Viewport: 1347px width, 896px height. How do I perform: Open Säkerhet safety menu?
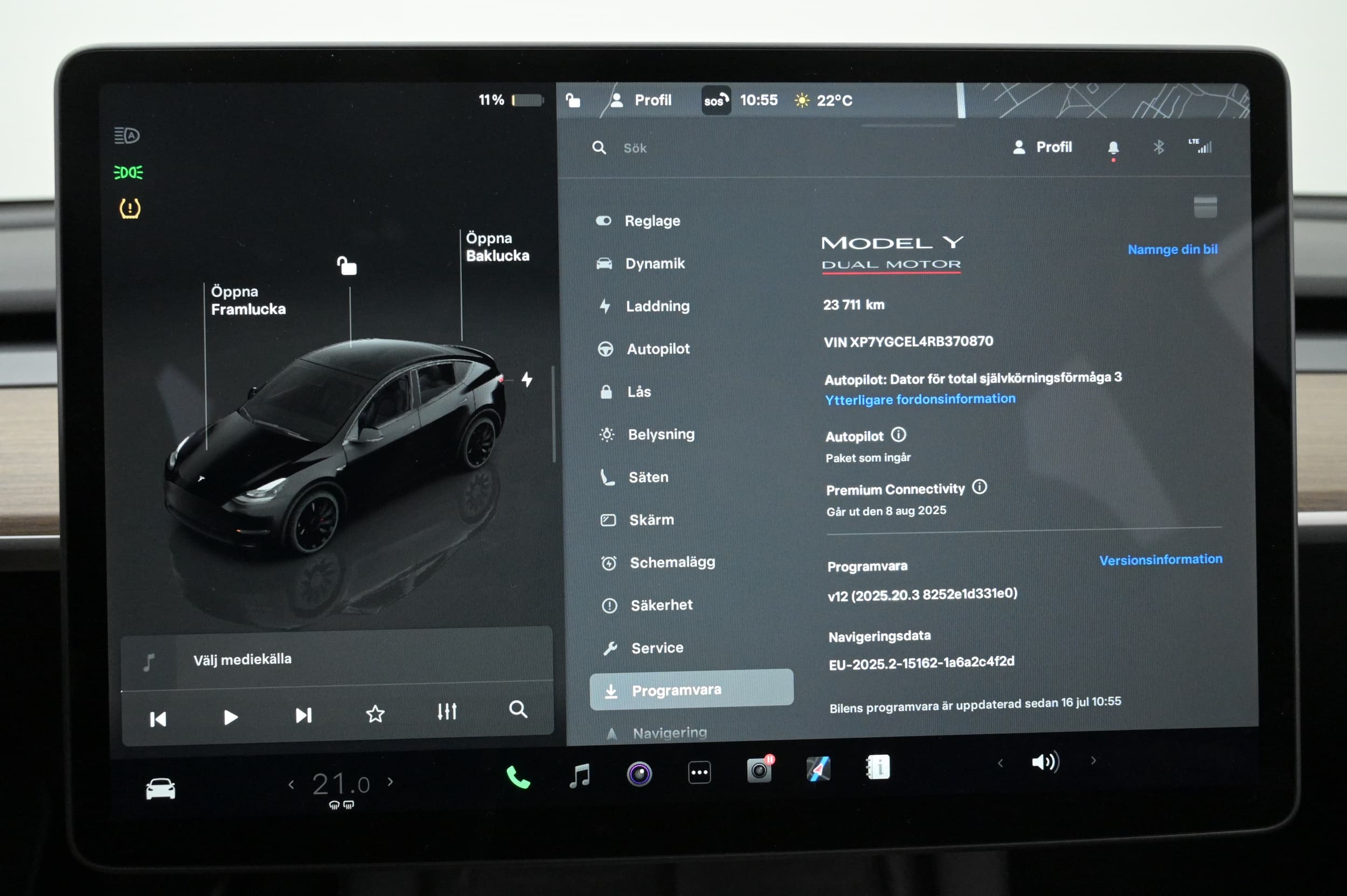648,605
